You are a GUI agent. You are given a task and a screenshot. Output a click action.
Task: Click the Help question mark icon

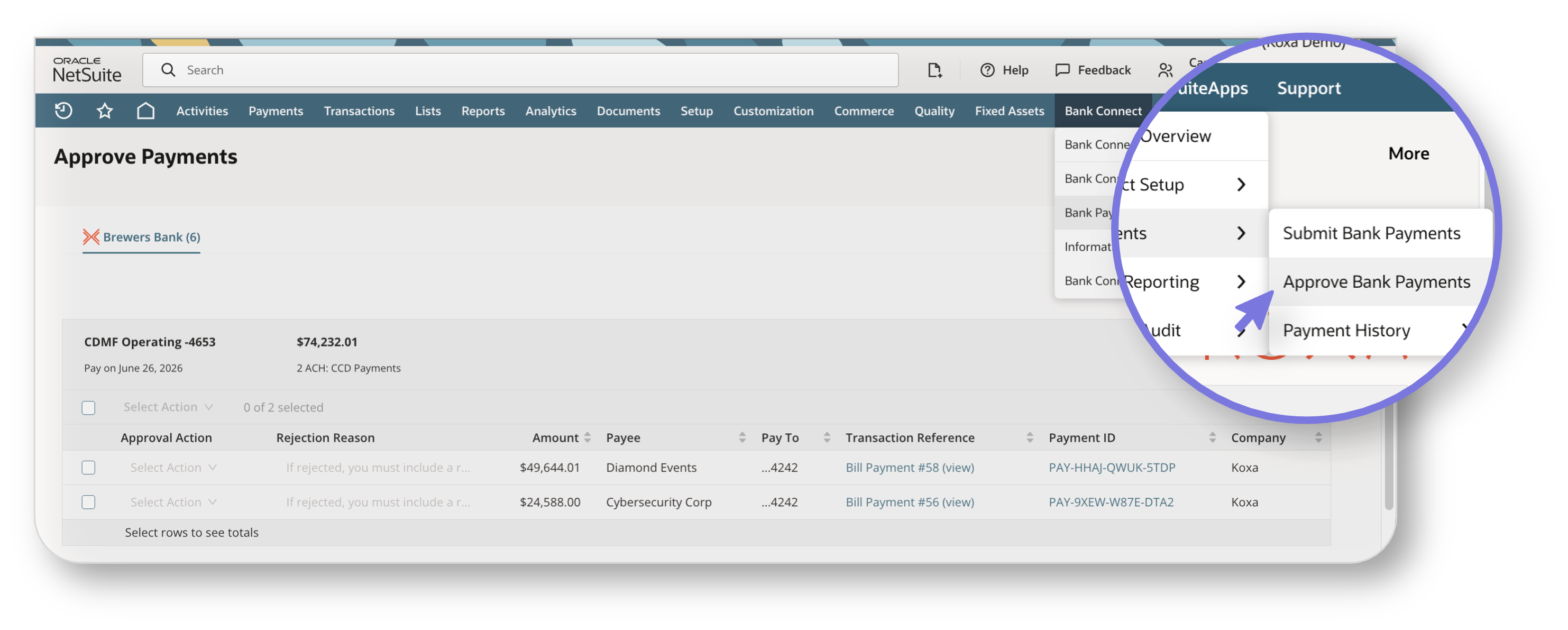(x=987, y=70)
